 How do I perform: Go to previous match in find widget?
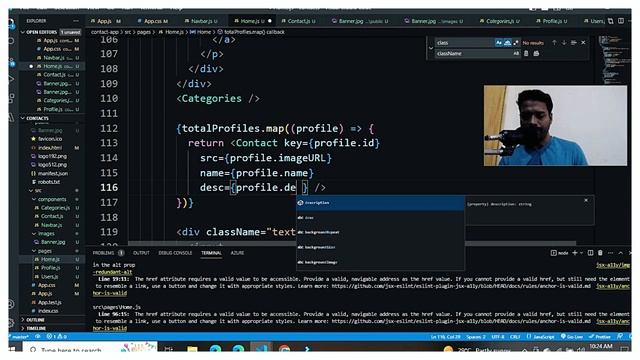554,42
